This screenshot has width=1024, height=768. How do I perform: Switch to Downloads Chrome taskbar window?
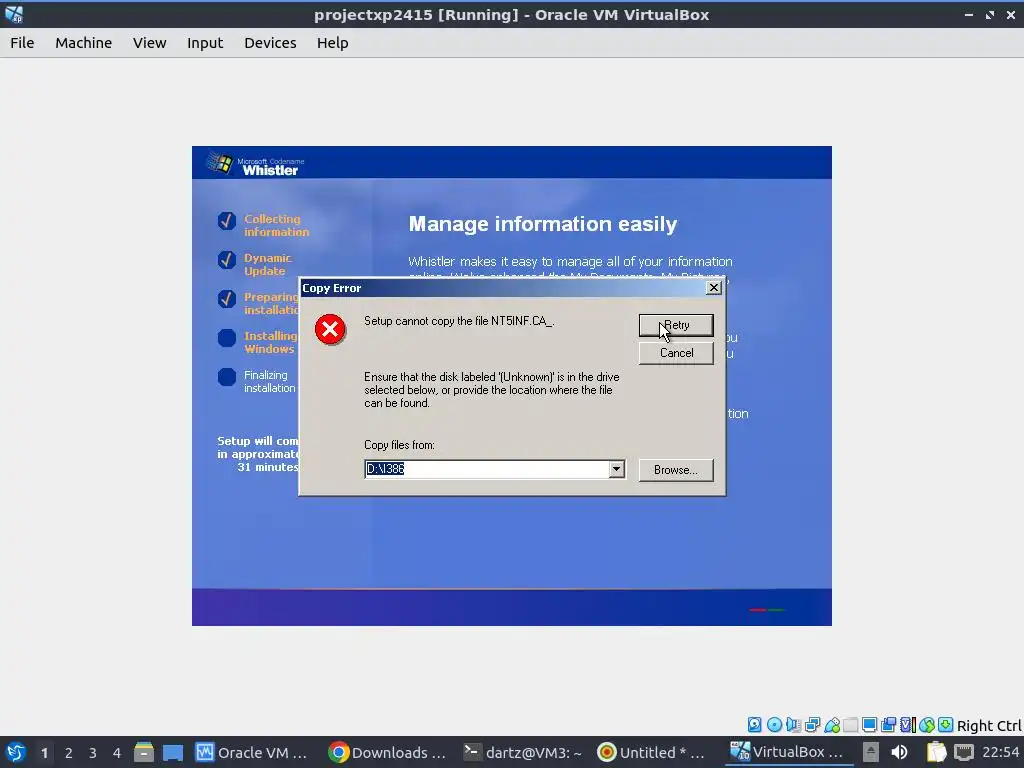(387, 752)
